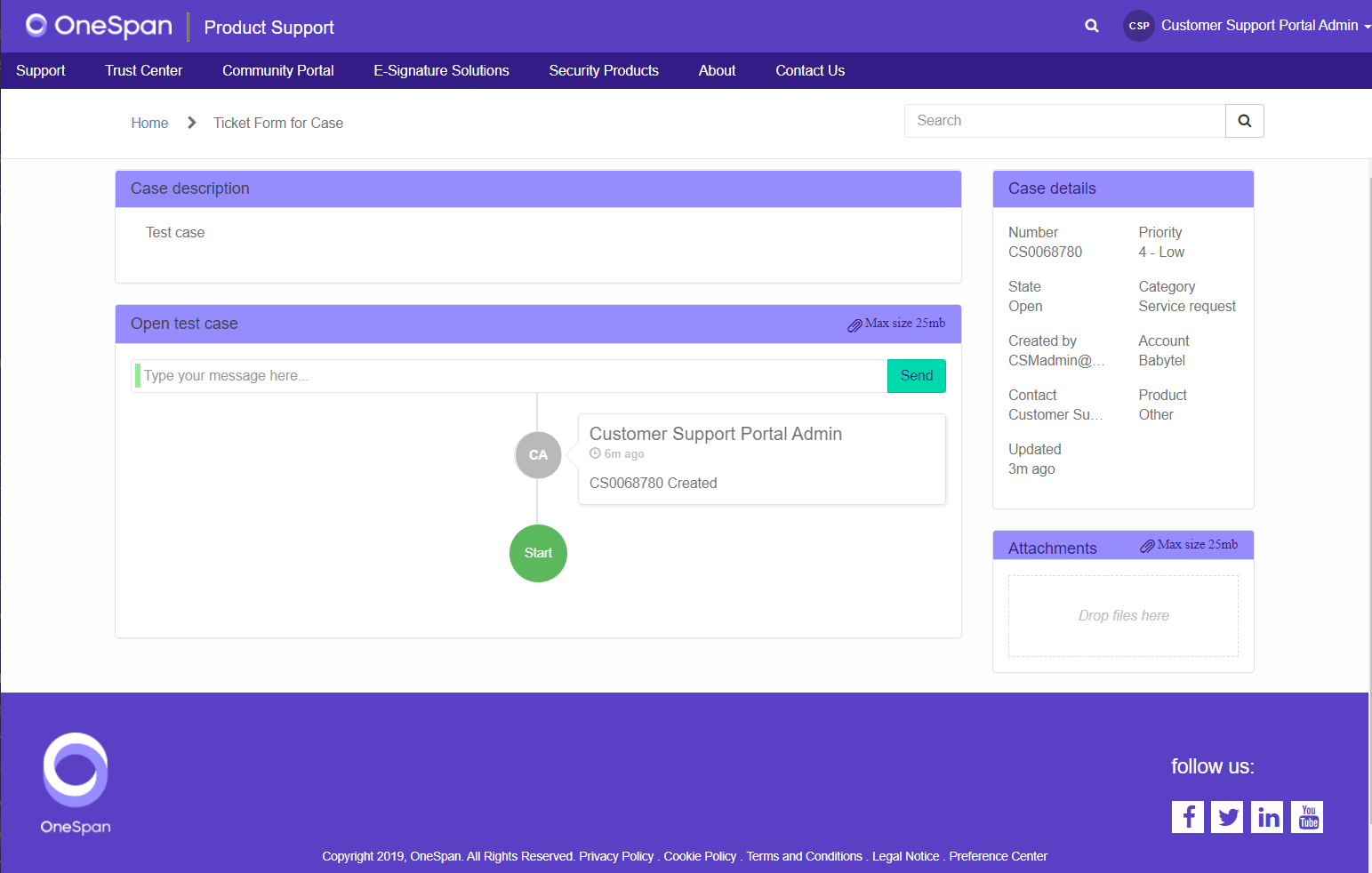The height and width of the screenshot is (873, 1372).
Task: Click the Send button
Action: pyautogui.click(x=916, y=375)
